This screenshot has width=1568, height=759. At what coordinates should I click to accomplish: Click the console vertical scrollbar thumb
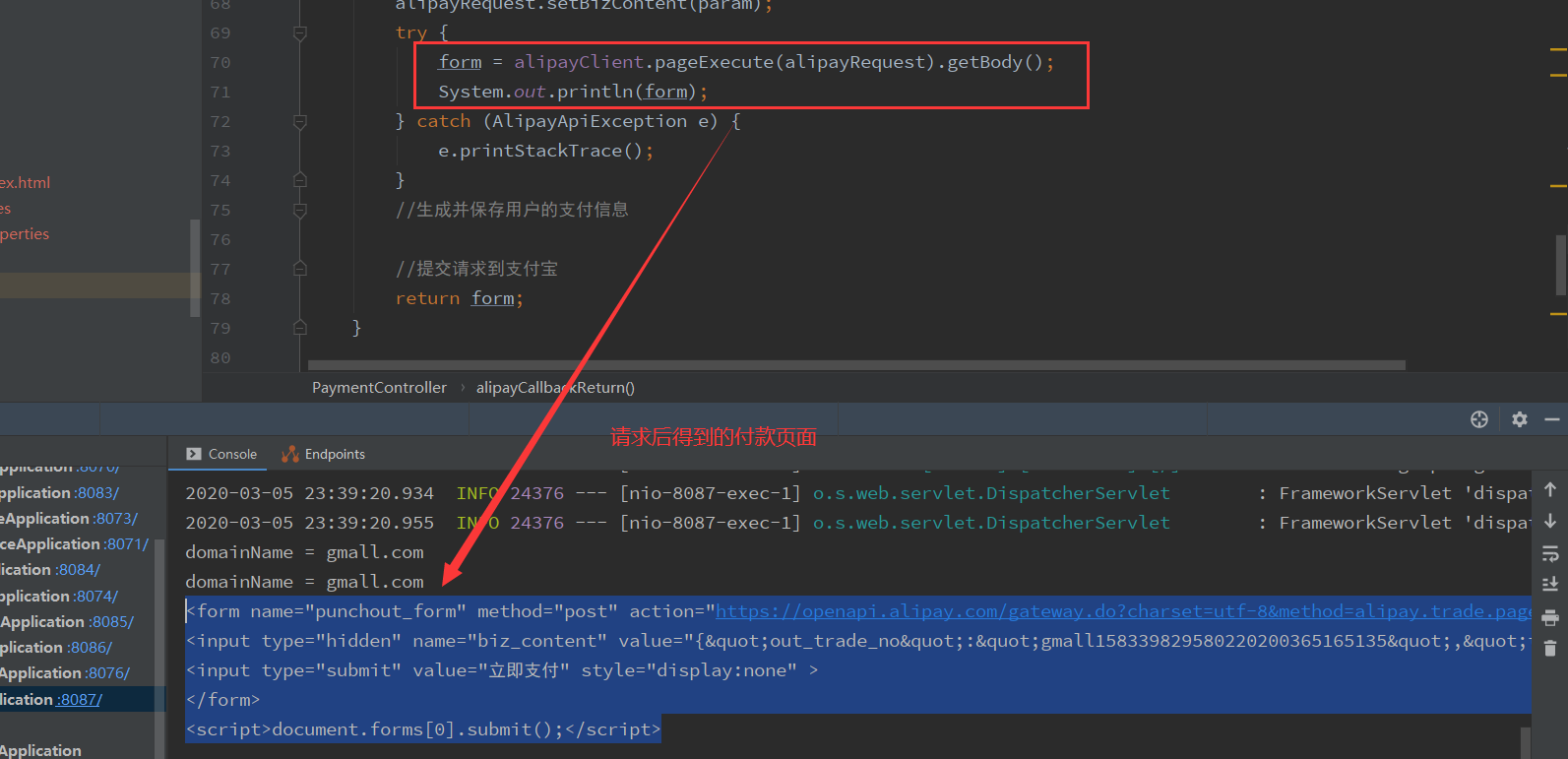pos(1526,743)
